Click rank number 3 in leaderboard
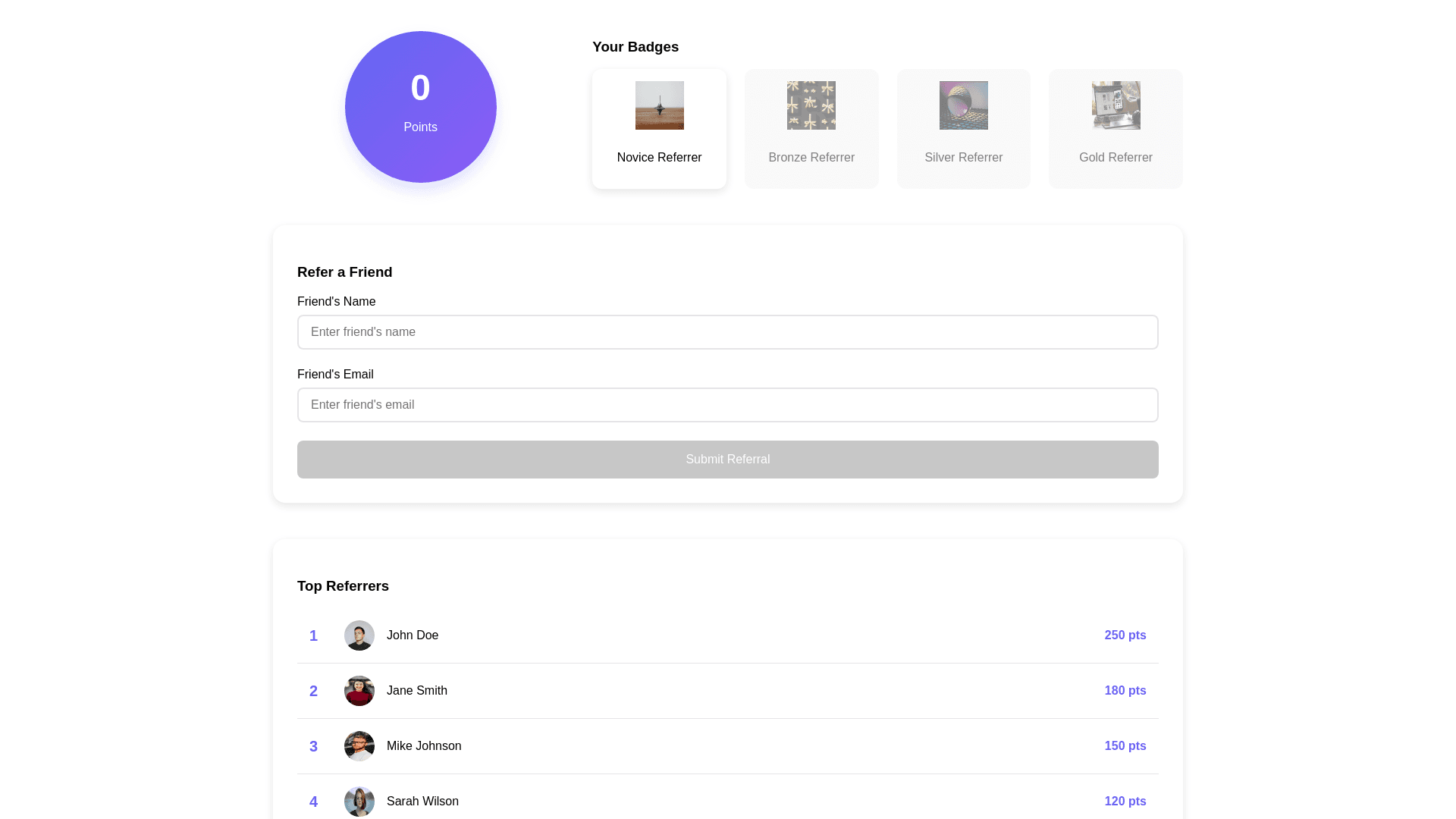Viewport: 1456px width, 819px height. 313,747
